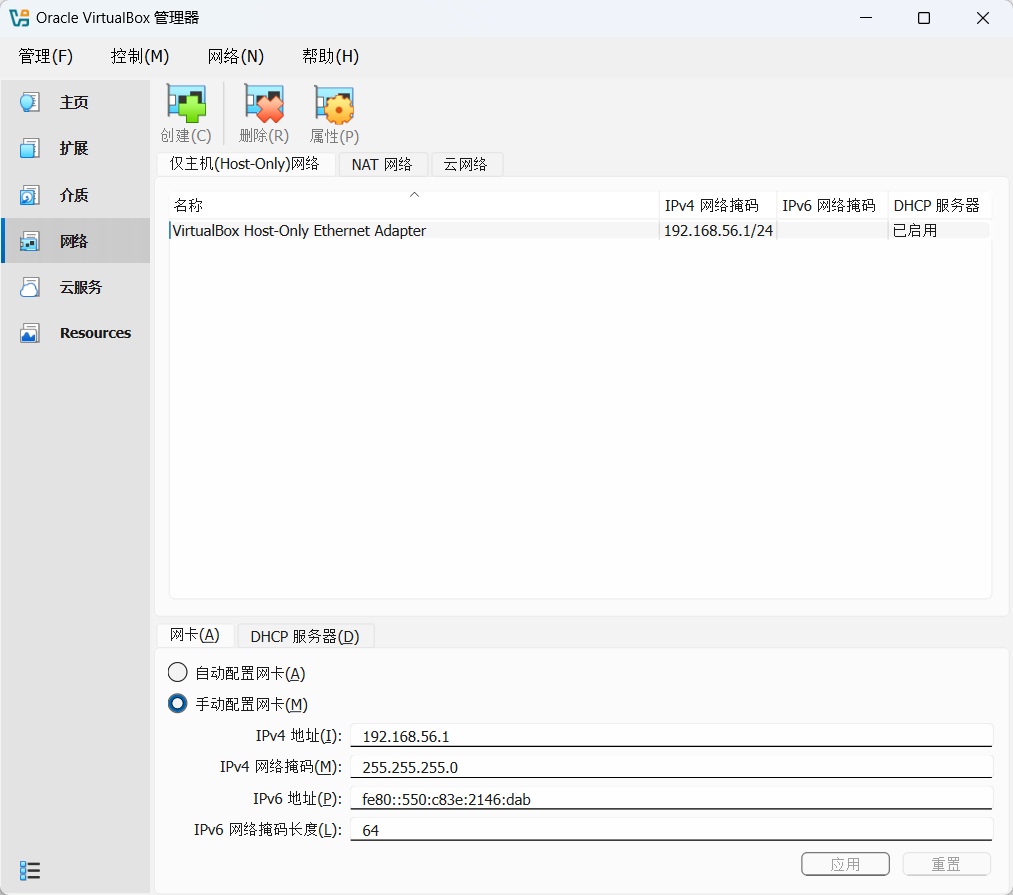Click the DHCP 服务器 column header
Viewport: 1013px width, 895px height.
tap(939, 205)
